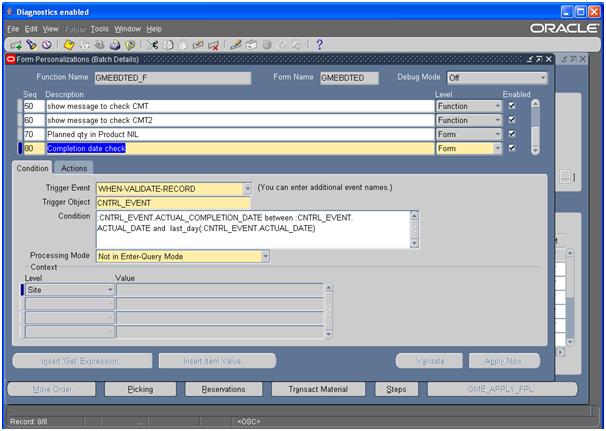Click the Save toolbar icon
The width and height of the screenshot is (606, 431).
(x=69, y=45)
